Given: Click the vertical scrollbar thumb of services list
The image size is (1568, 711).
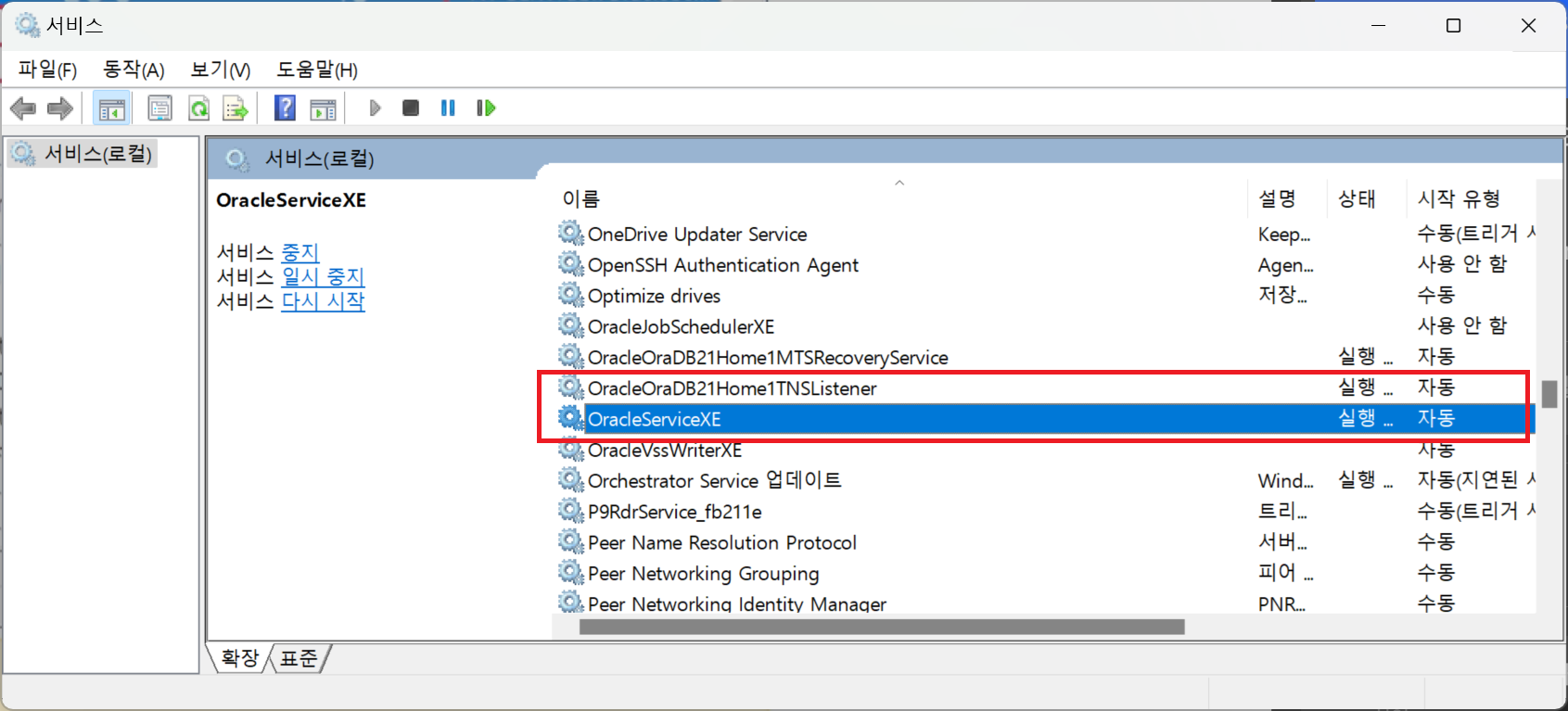Looking at the screenshot, I should point(1549,393).
